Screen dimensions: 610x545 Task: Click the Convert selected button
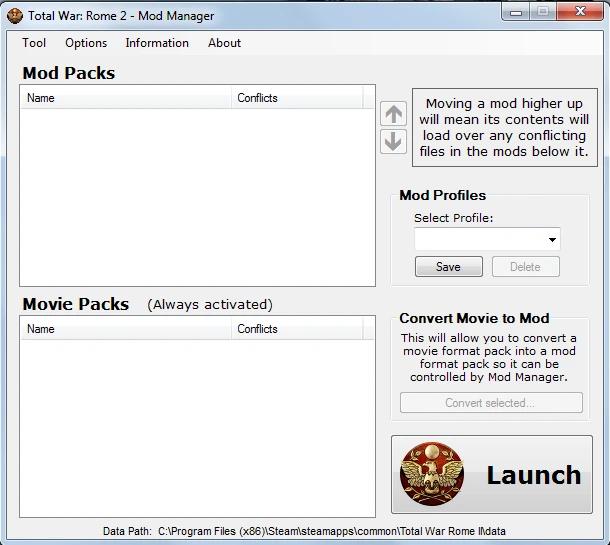click(491, 403)
